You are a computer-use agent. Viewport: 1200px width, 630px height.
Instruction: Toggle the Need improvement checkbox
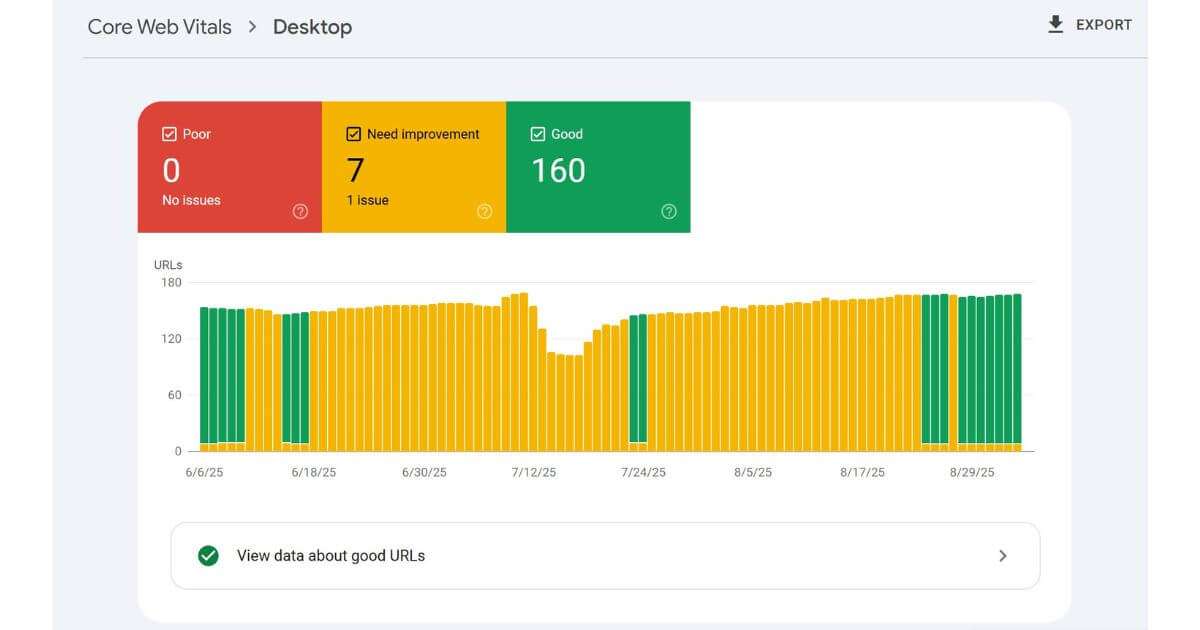pos(354,132)
